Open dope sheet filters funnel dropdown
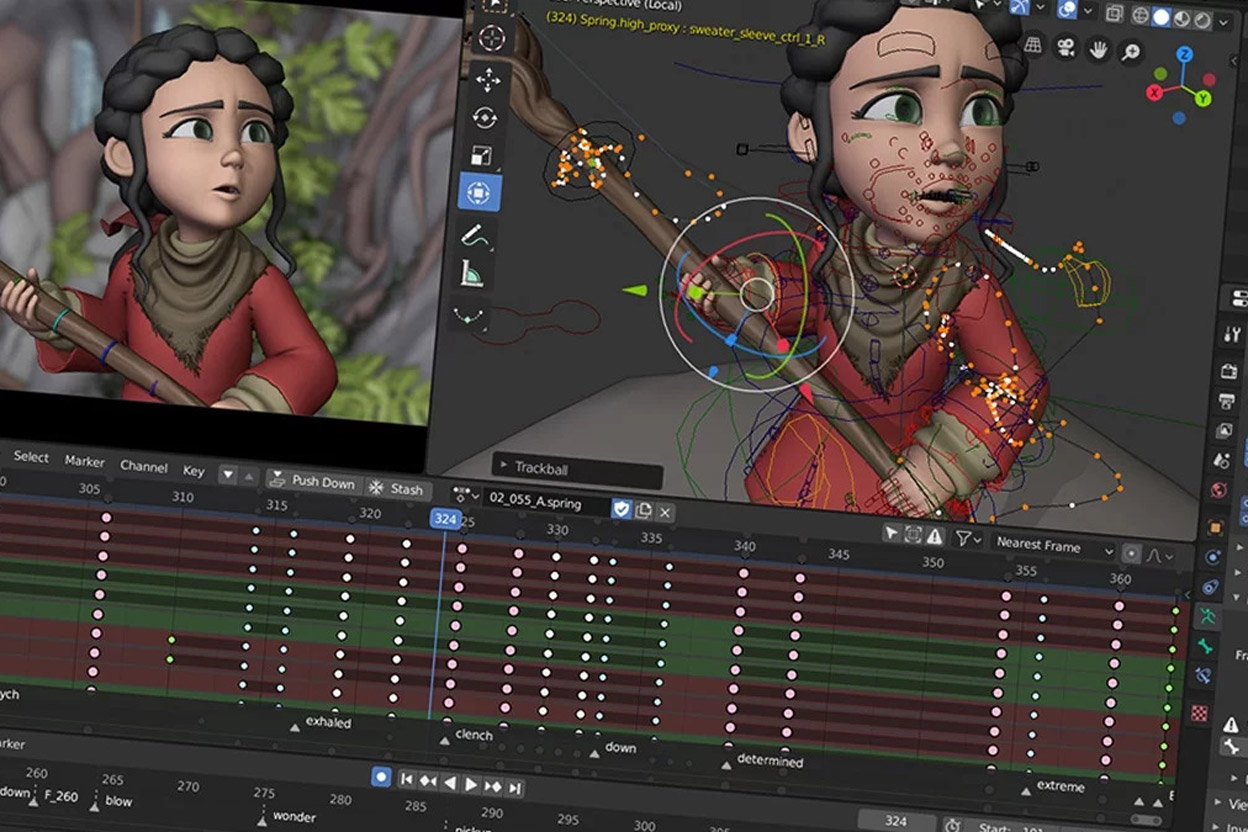Screen dimensions: 1248x832 [x=966, y=539]
